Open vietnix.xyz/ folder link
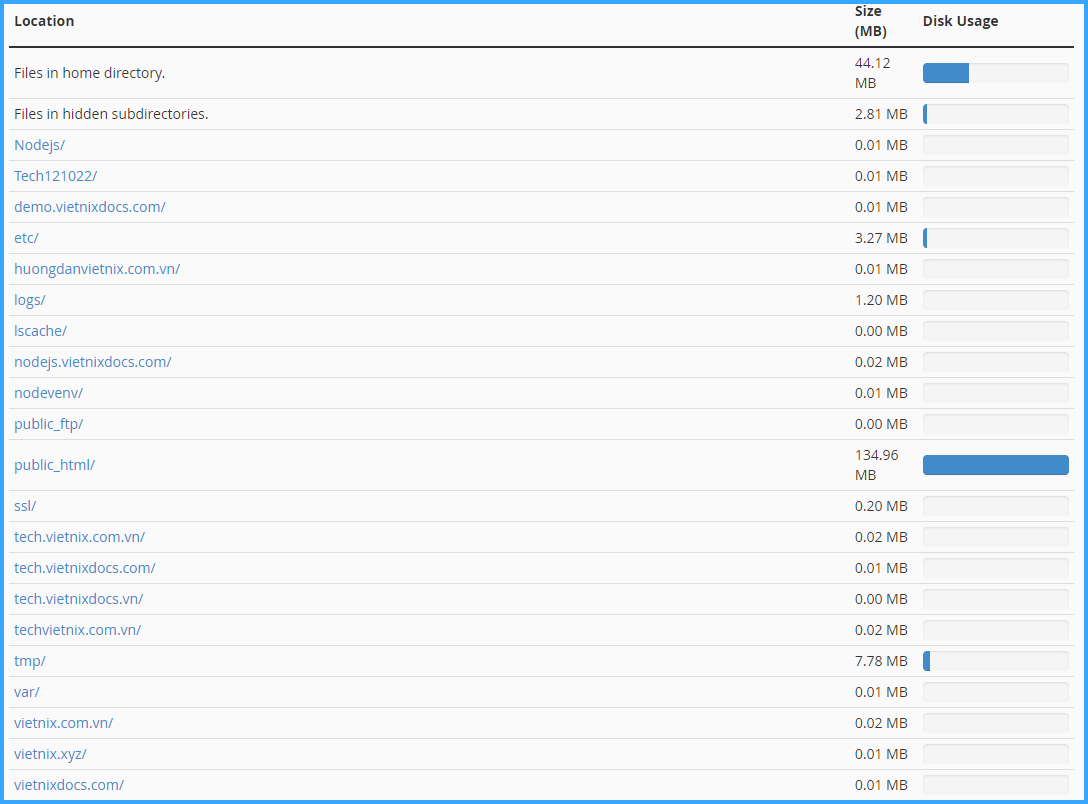Viewport: 1088px width, 804px height. click(x=50, y=754)
